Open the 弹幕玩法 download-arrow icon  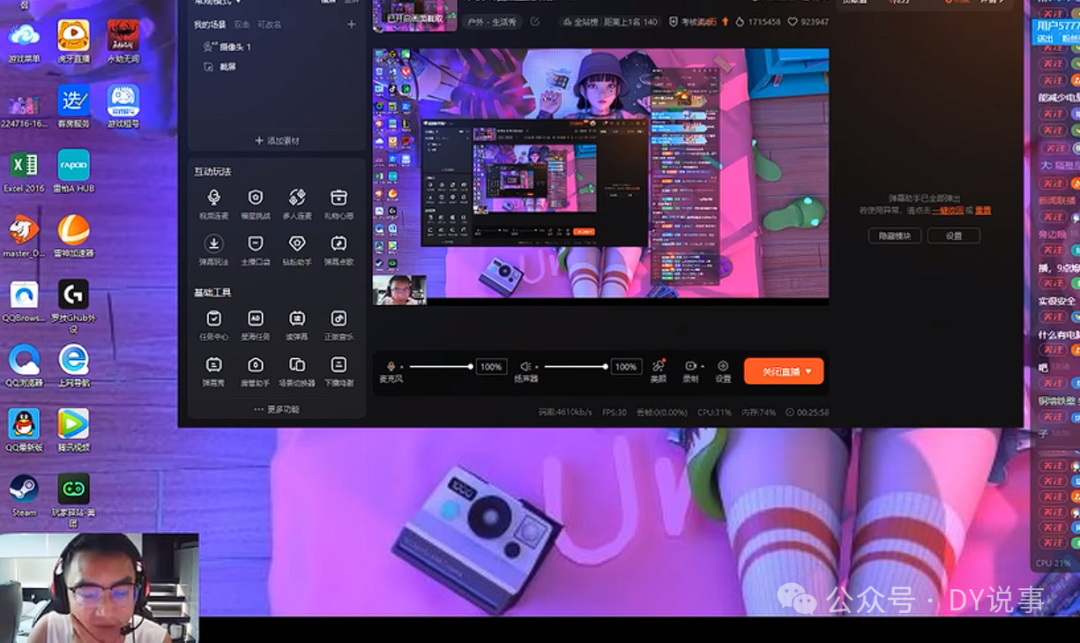point(214,250)
